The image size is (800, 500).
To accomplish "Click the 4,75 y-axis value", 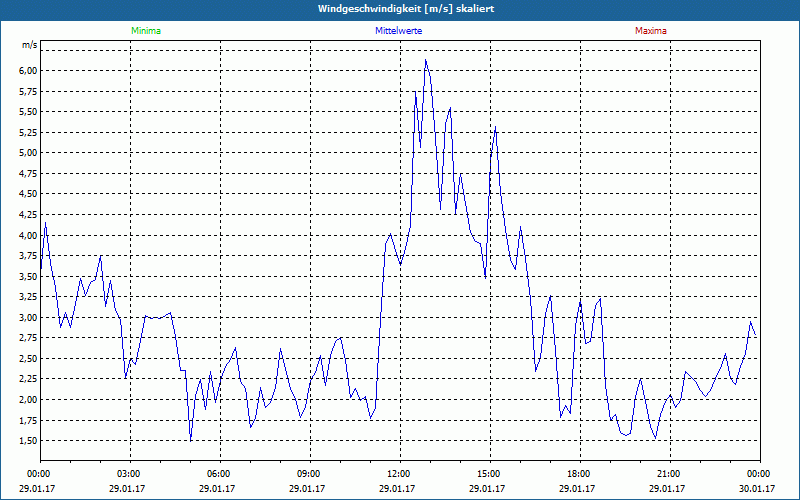I will click(29, 173).
